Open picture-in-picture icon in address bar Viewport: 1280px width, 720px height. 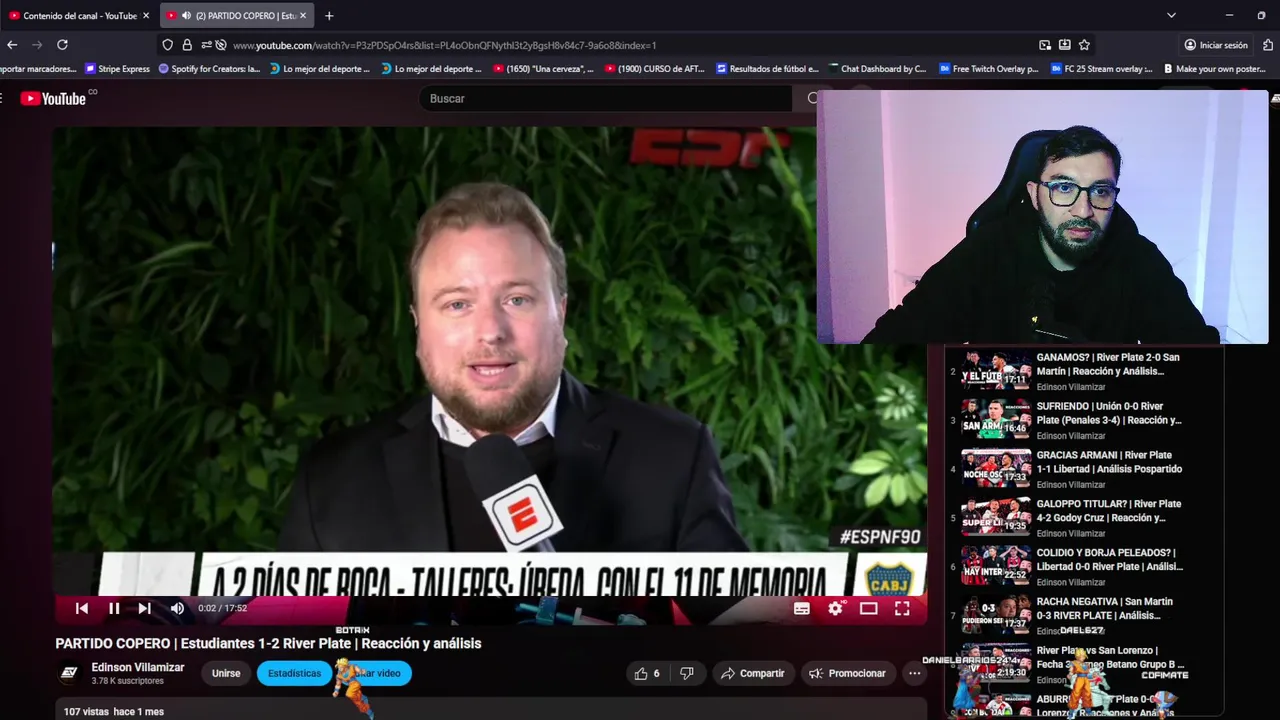[x=1045, y=45]
